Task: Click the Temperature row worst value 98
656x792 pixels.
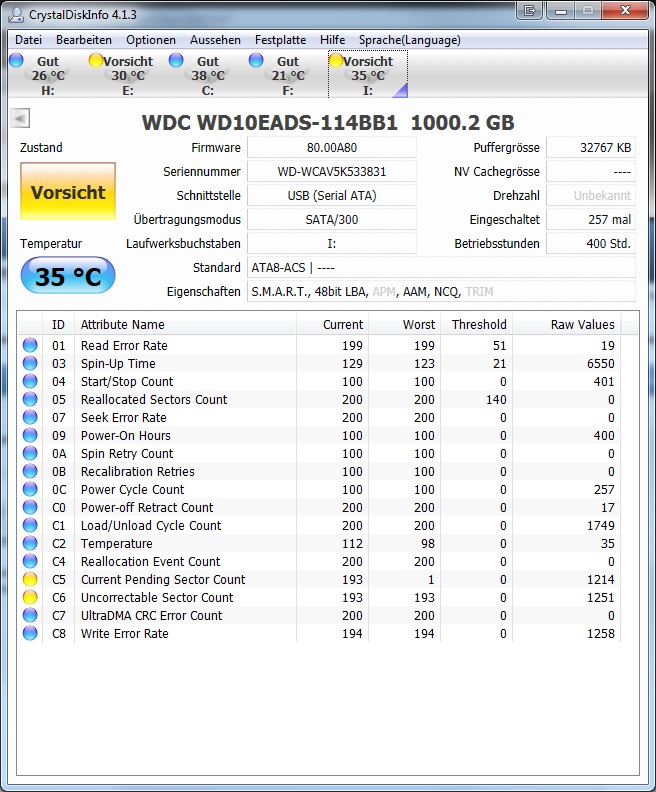Action: [x=428, y=543]
